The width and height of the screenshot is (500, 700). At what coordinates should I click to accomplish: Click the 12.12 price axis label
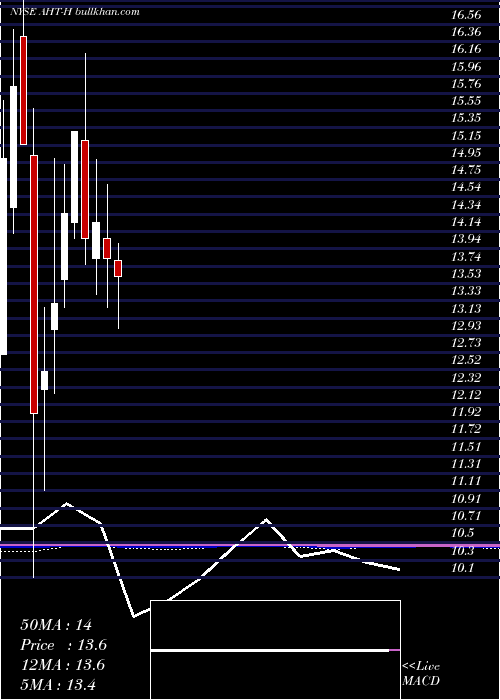[466, 395]
